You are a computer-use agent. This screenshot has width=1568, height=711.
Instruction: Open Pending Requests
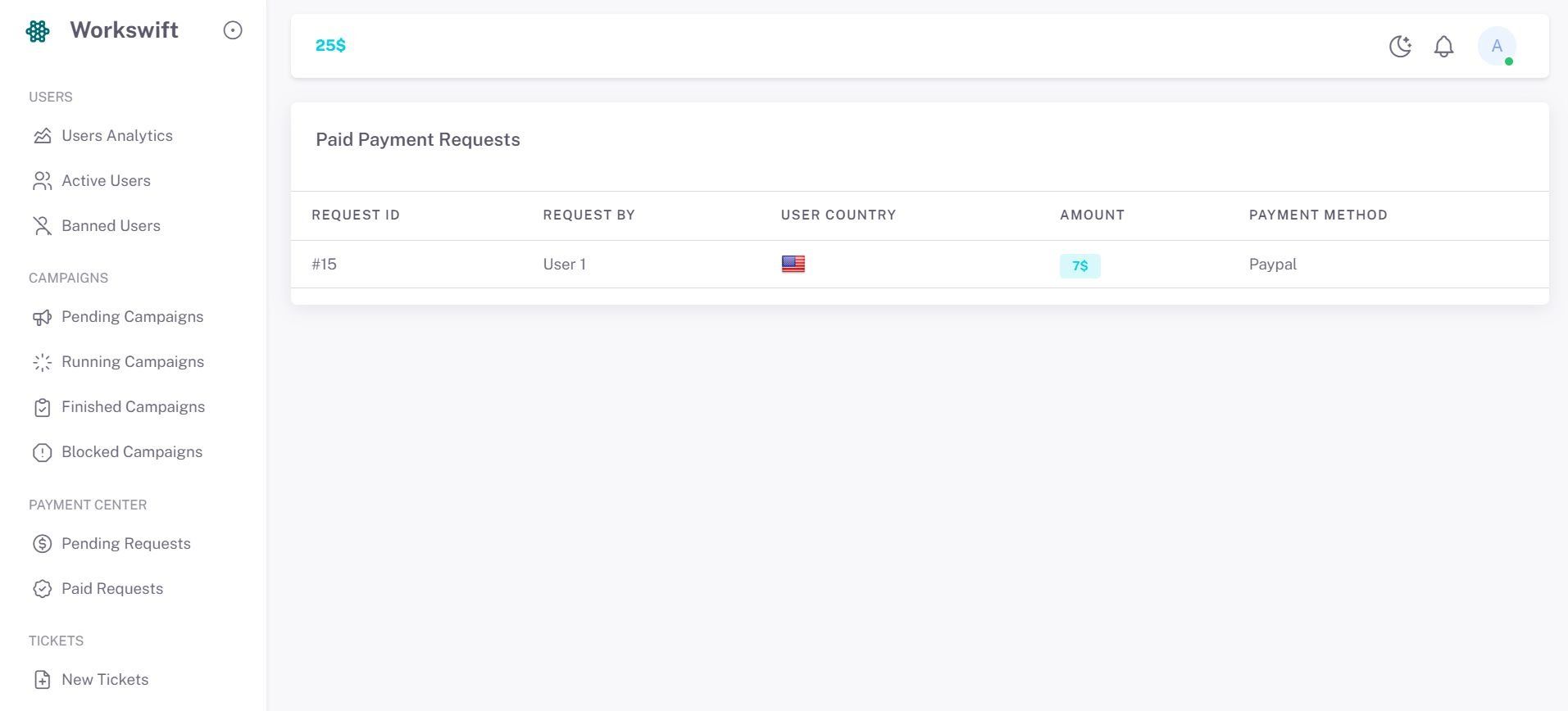(x=126, y=544)
